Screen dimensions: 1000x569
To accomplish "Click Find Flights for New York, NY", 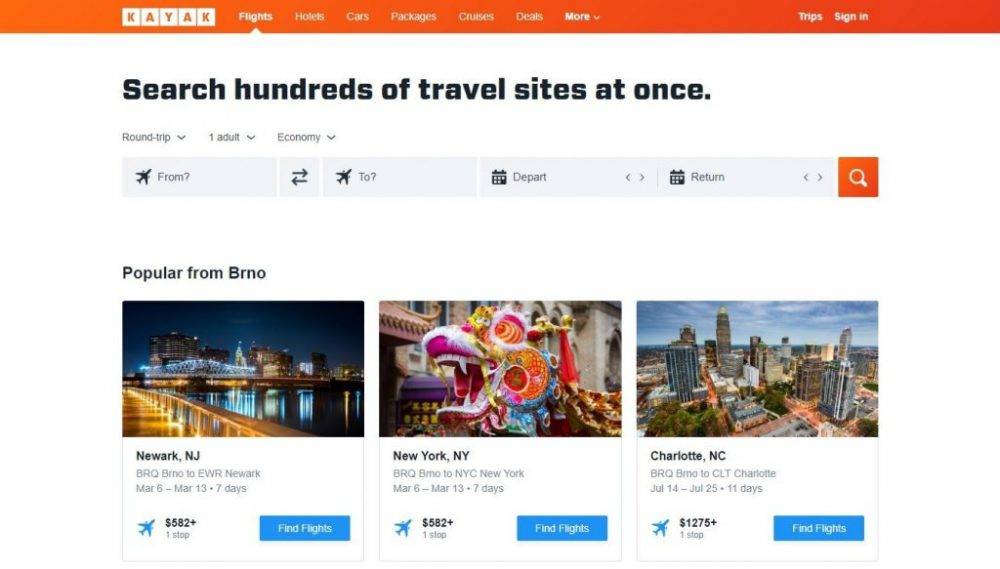I will 562,528.
